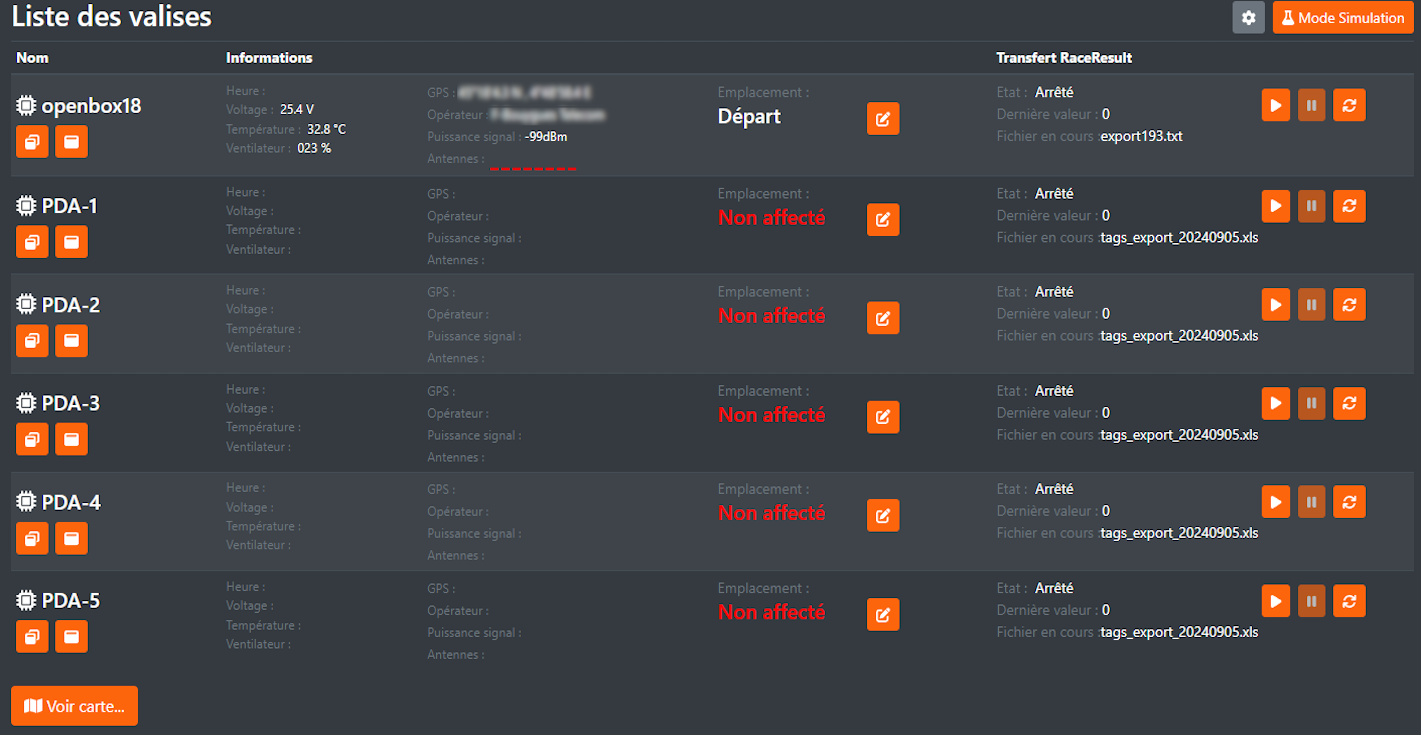
Task: Click the single window icon under PDA-5
Action: click(71, 636)
